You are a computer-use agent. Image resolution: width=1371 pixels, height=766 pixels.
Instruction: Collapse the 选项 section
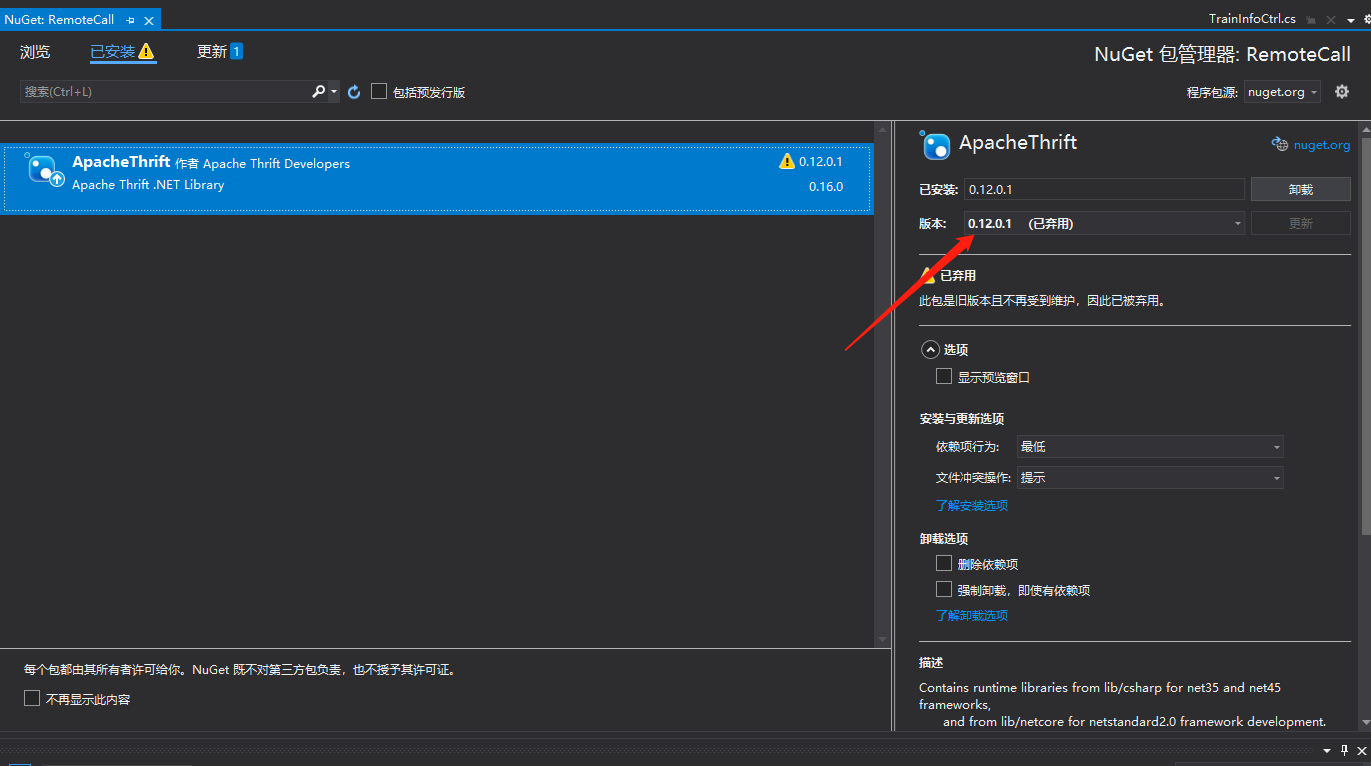930,350
